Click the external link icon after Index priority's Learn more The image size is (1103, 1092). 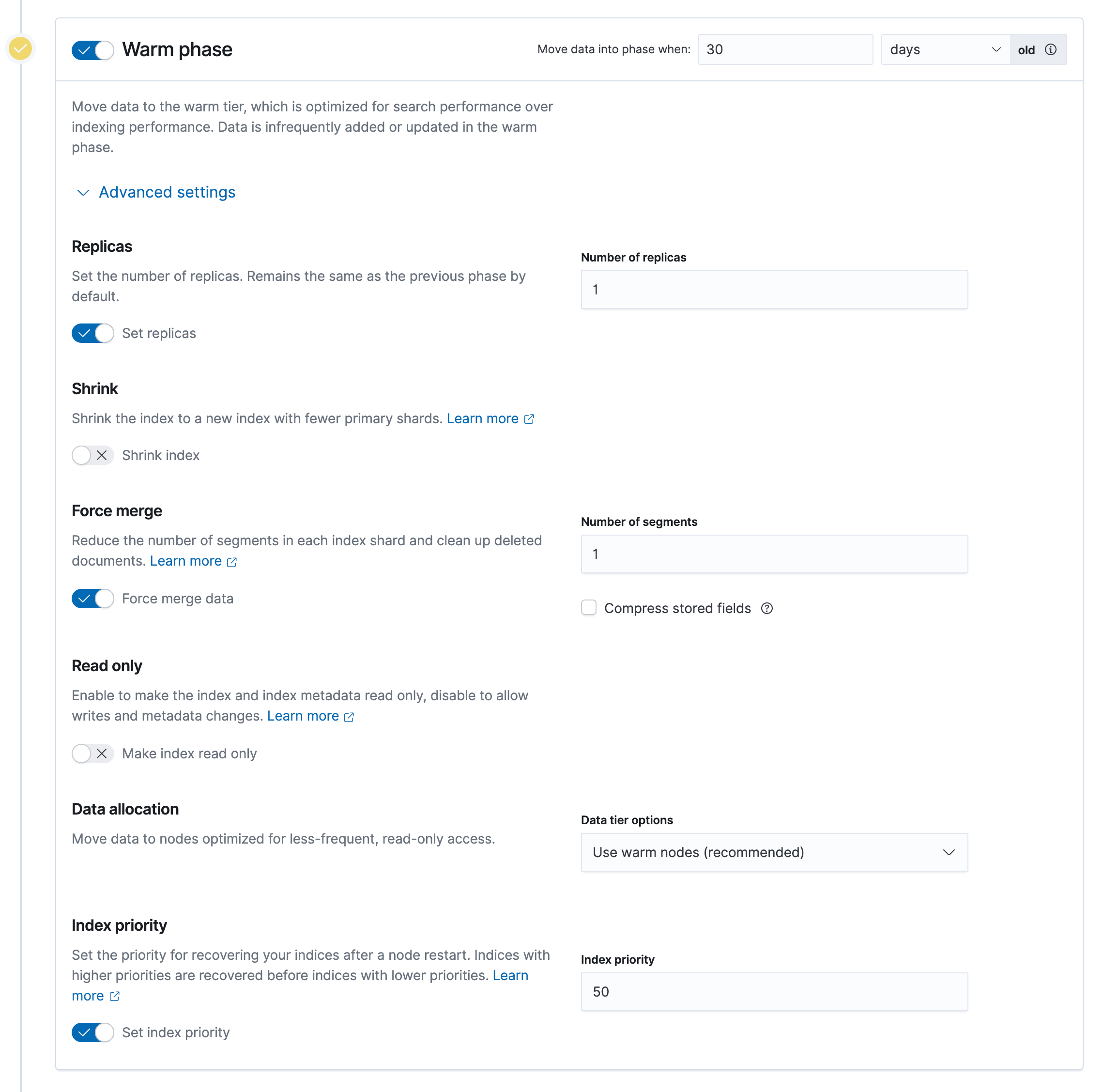click(x=115, y=996)
